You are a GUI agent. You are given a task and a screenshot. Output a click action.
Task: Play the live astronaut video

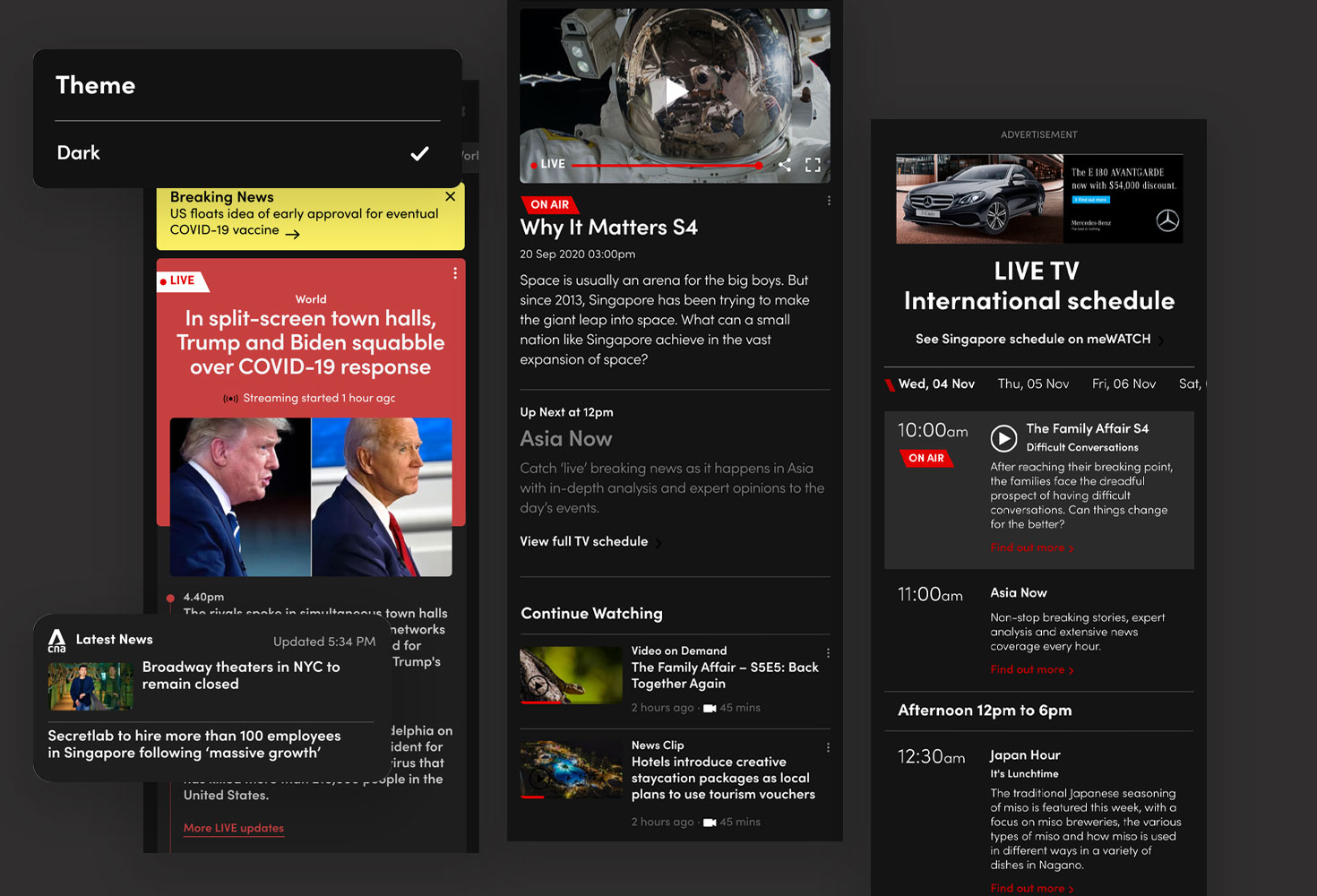676,91
